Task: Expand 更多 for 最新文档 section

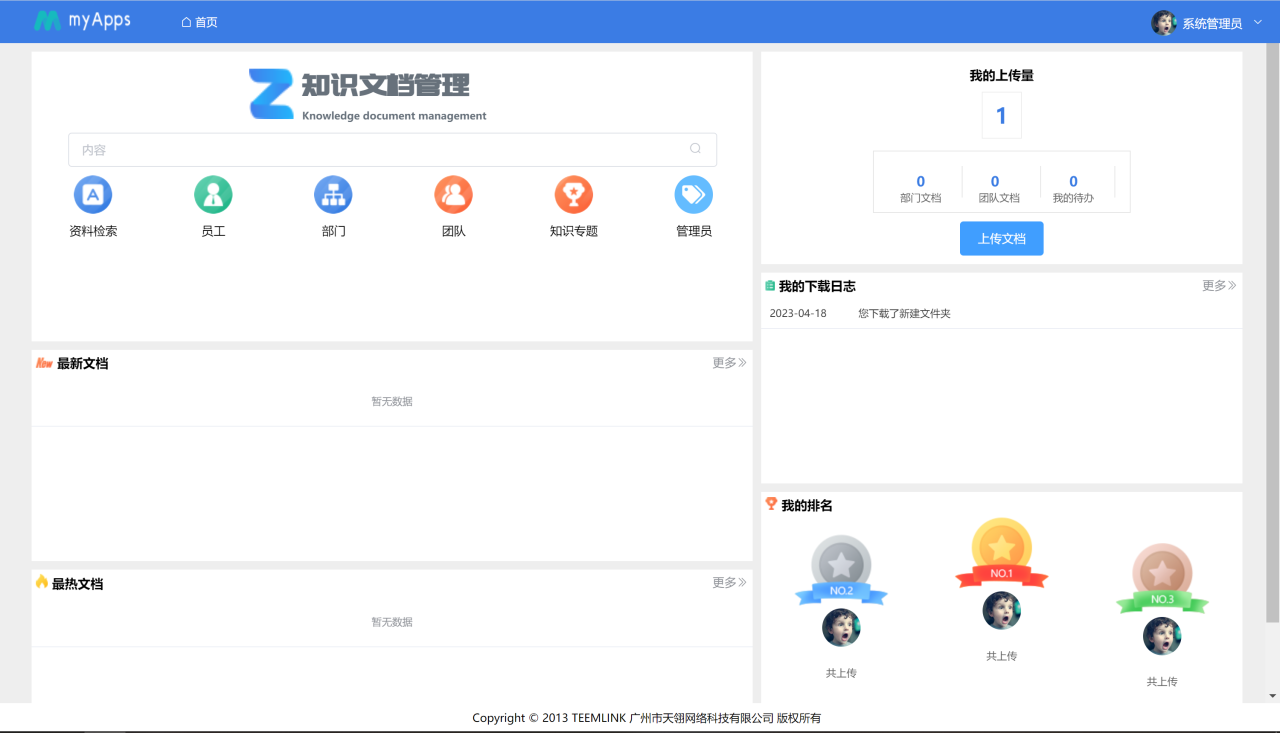Action: click(728, 362)
